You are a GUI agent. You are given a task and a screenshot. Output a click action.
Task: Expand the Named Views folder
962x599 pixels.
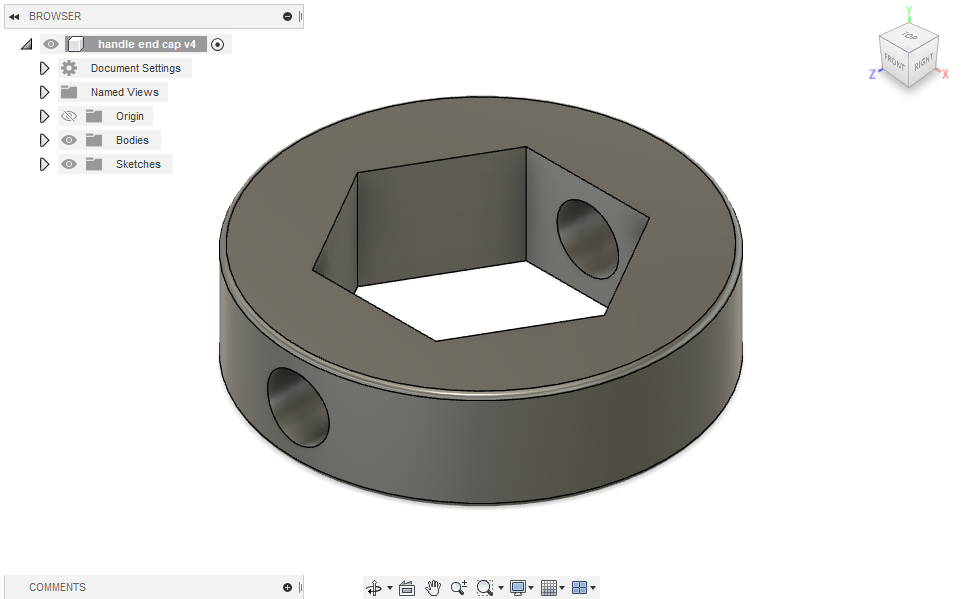click(x=44, y=91)
